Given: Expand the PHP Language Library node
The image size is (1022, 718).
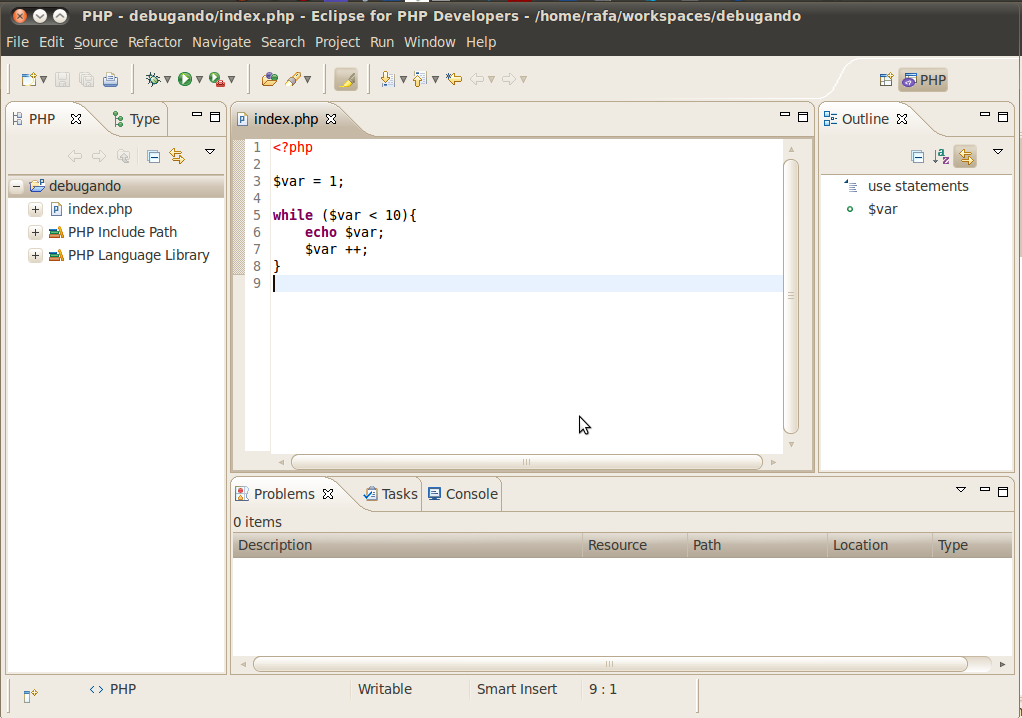Looking at the screenshot, I should point(36,255).
